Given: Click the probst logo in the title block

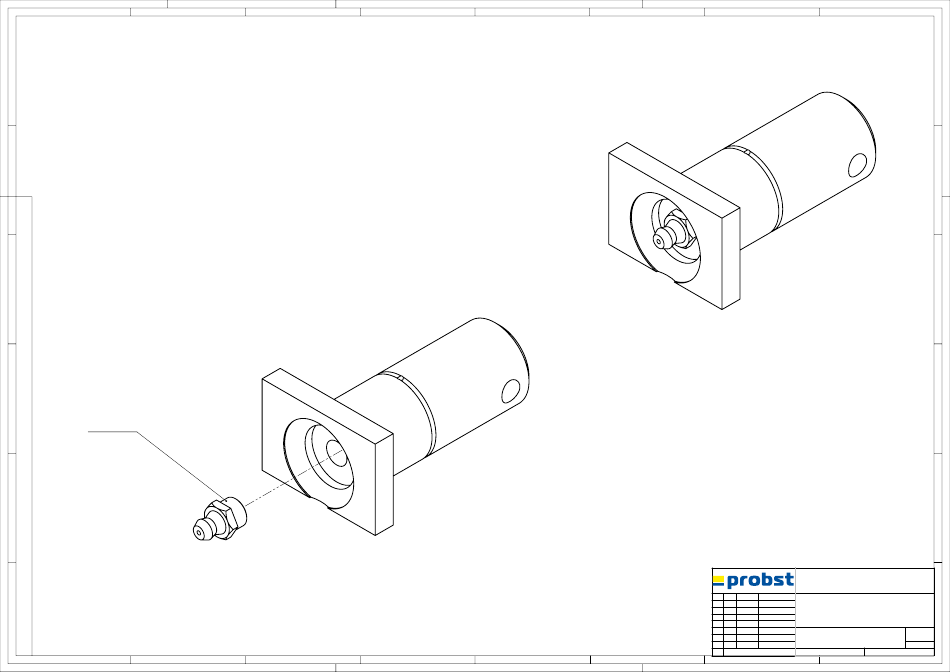Looking at the screenshot, I should click(x=753, y=581).
